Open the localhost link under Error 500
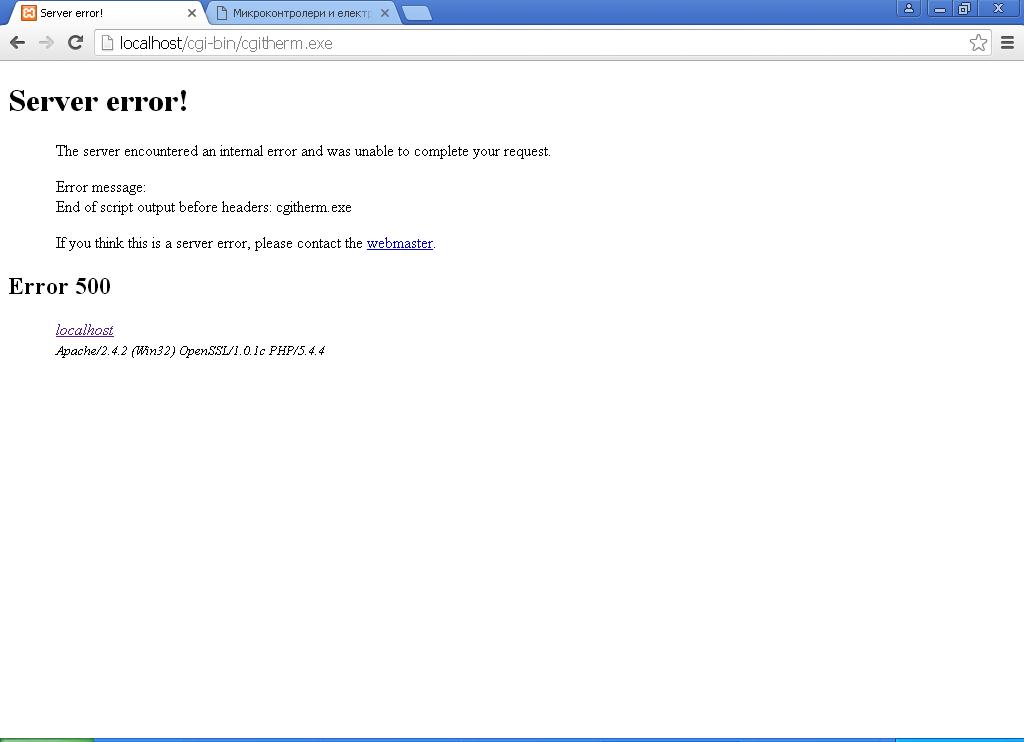The height and width of the screenshot is (742, 1024). [85, 330]
